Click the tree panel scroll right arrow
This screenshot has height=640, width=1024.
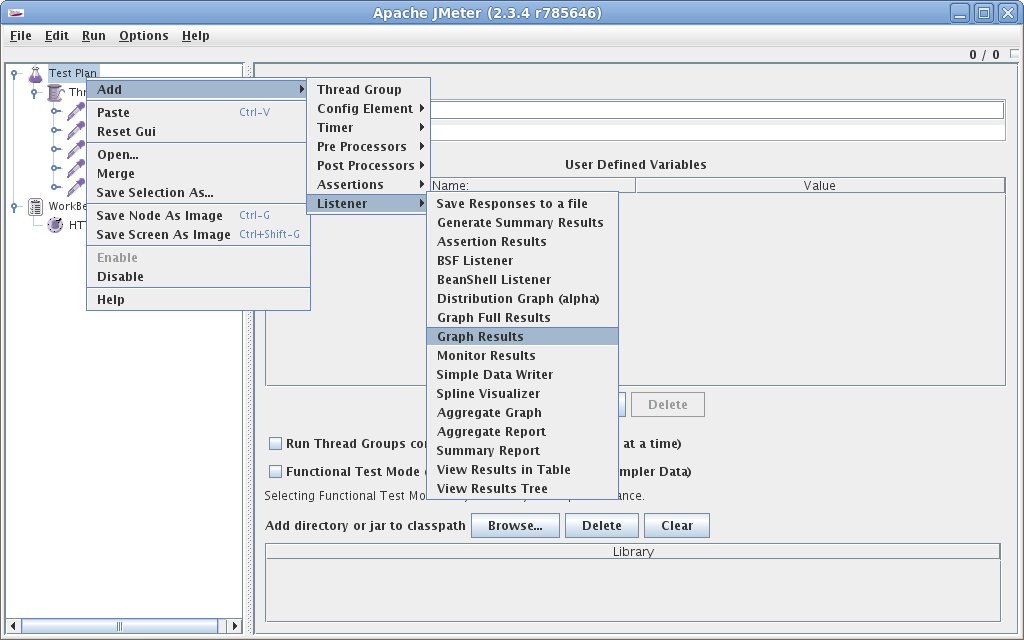(235, 626)
